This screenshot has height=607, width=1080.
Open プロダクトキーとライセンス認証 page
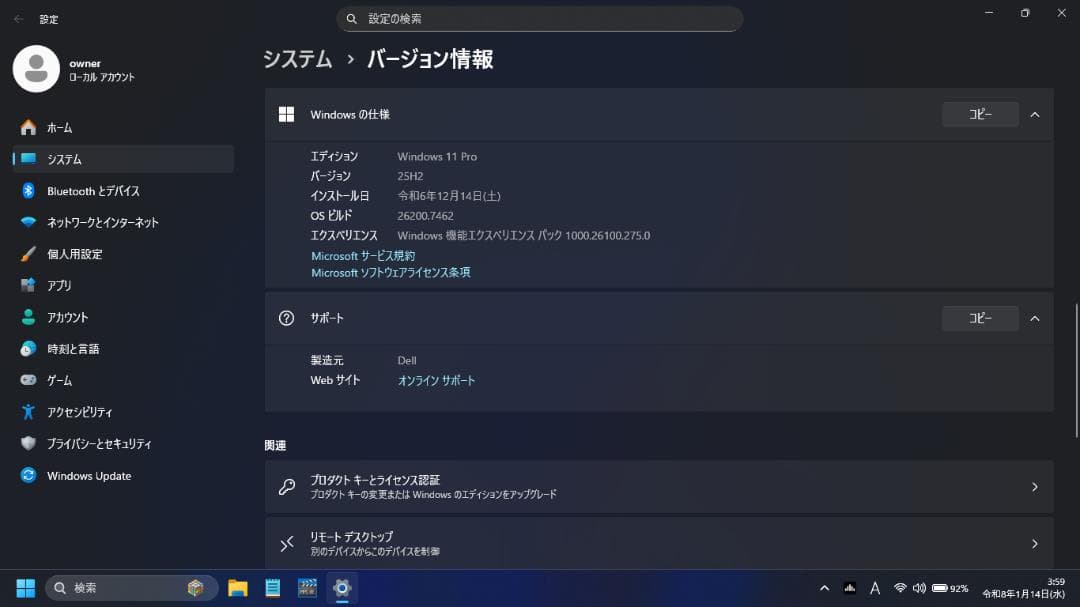660,486
